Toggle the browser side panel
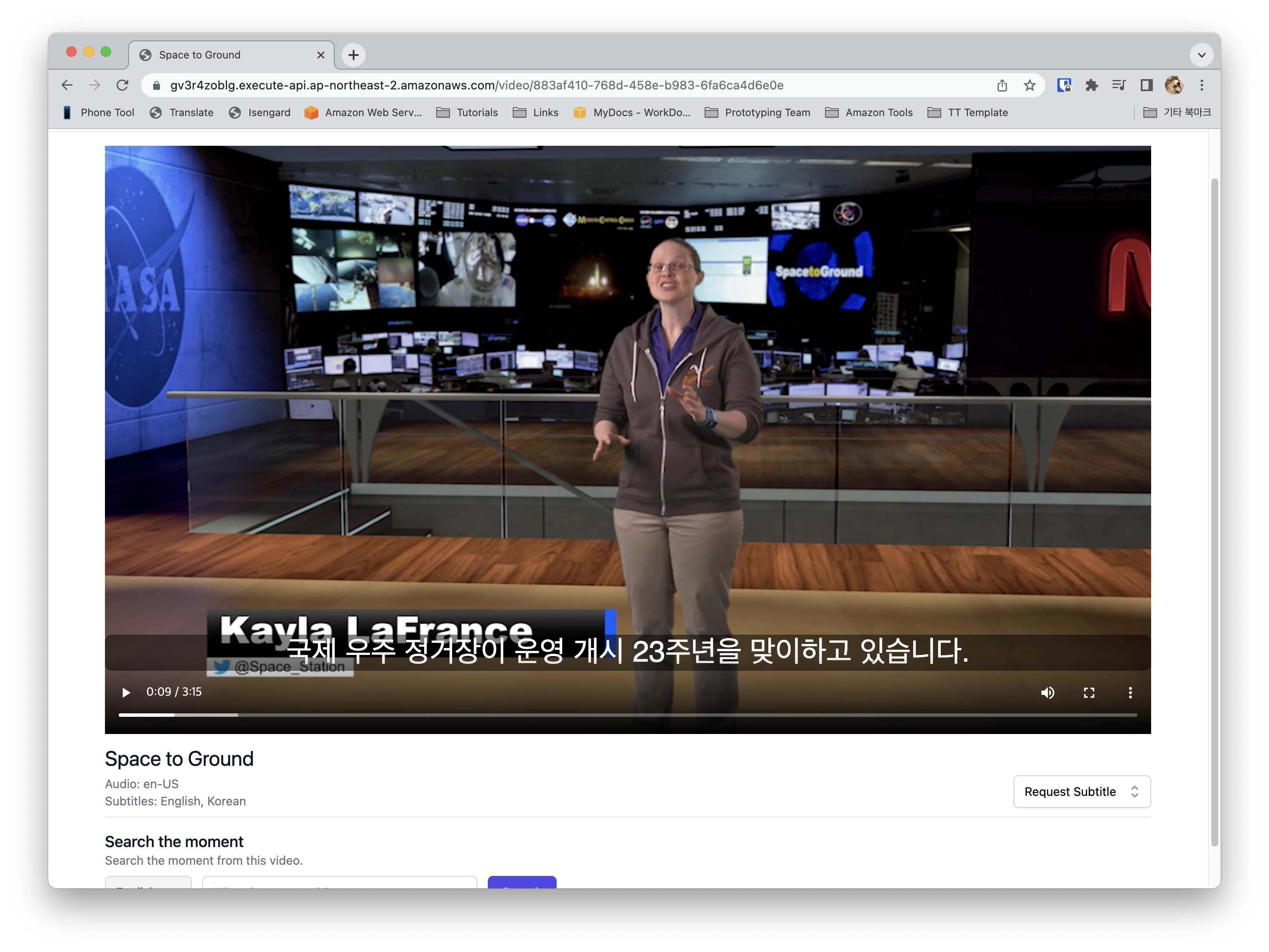 [1146, 86]
